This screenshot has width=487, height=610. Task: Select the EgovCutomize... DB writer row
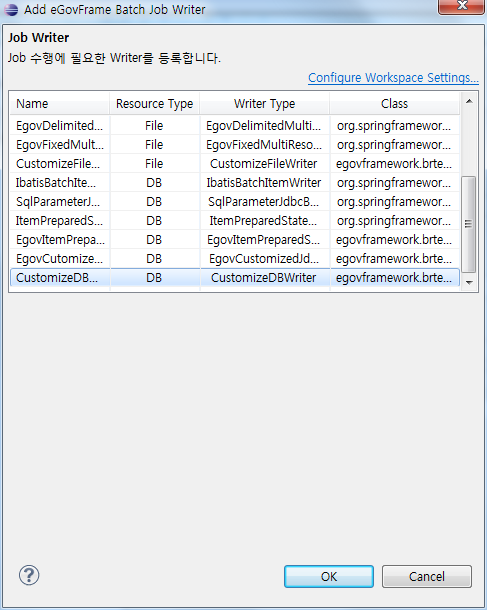point(235,259)
